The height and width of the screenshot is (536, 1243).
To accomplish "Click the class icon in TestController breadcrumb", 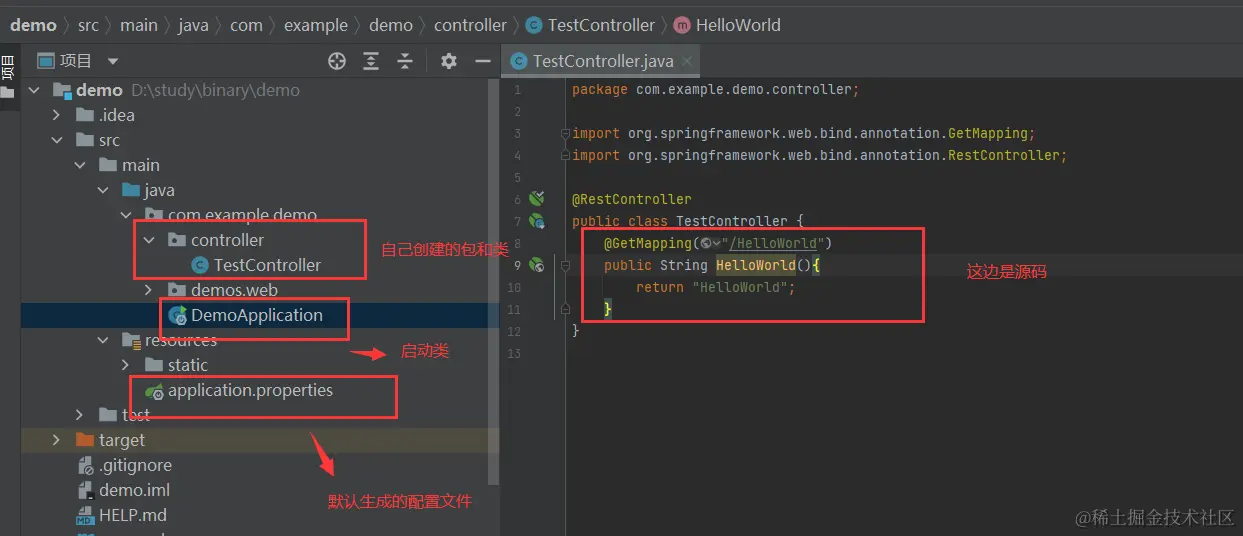I will (534, 25).
